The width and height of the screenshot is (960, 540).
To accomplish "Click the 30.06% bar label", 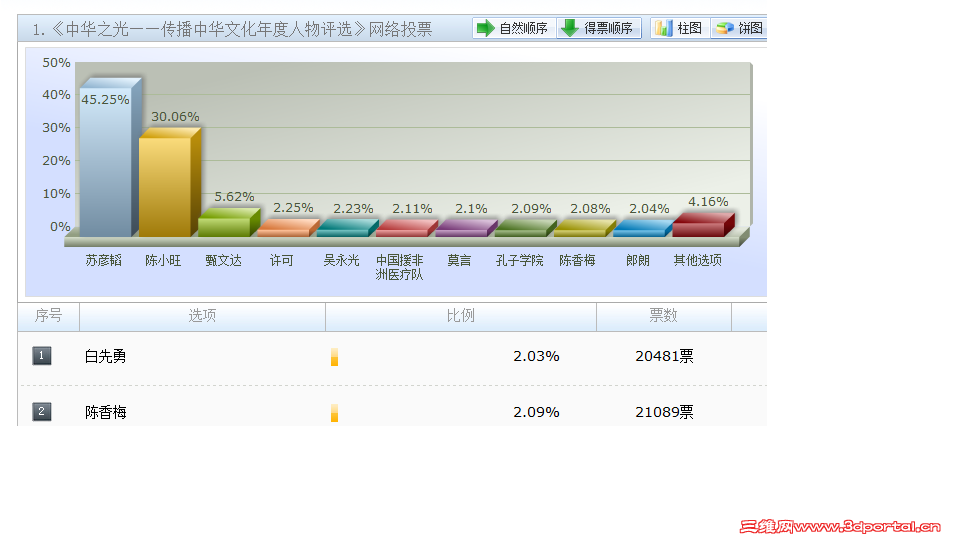I will pyautogui.click(x=175, y=116).
